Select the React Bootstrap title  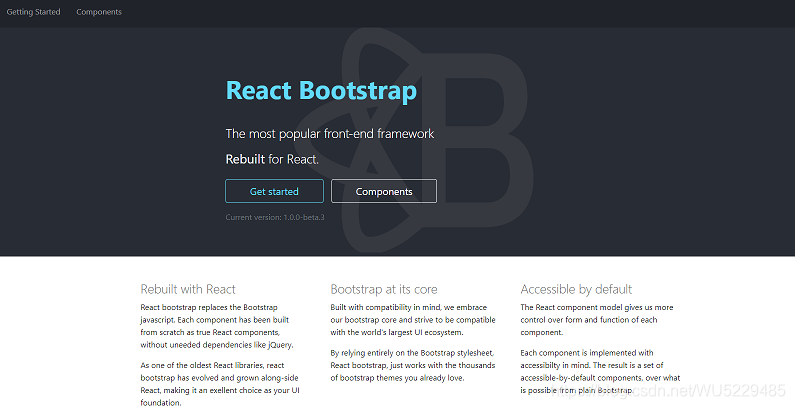tap(321, 91)
